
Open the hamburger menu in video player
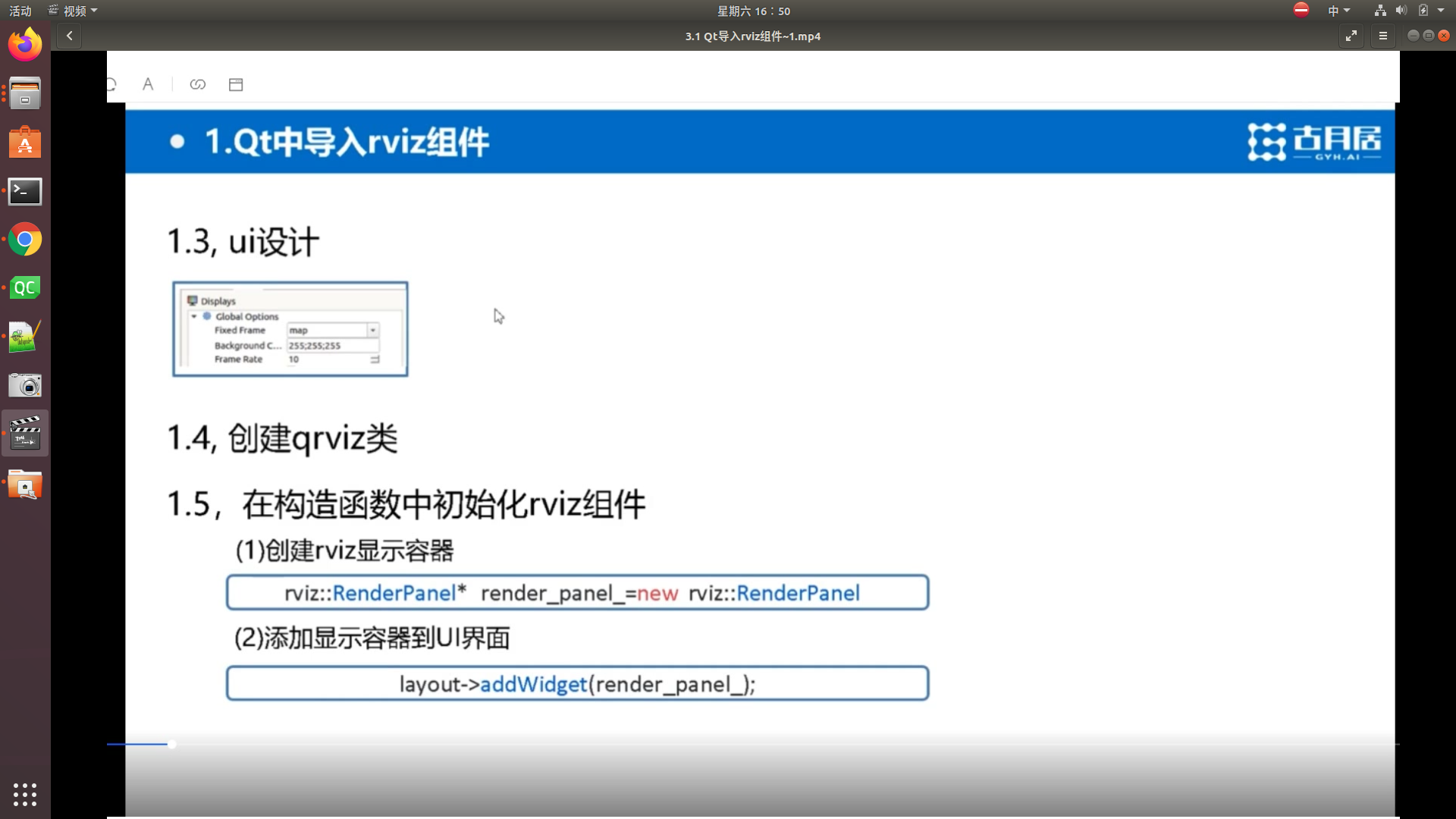click(x=1383, y=36)
